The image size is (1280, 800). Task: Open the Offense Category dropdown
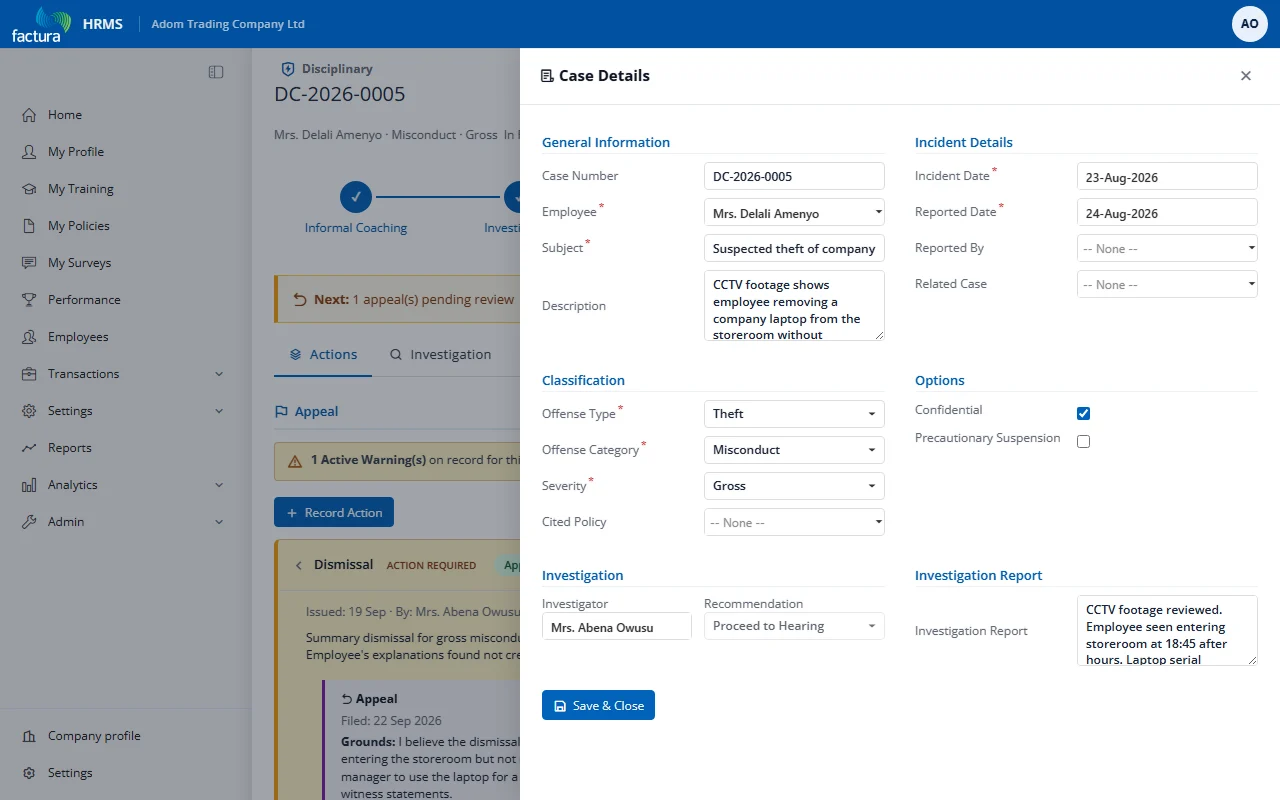click(x=794, y=449)
